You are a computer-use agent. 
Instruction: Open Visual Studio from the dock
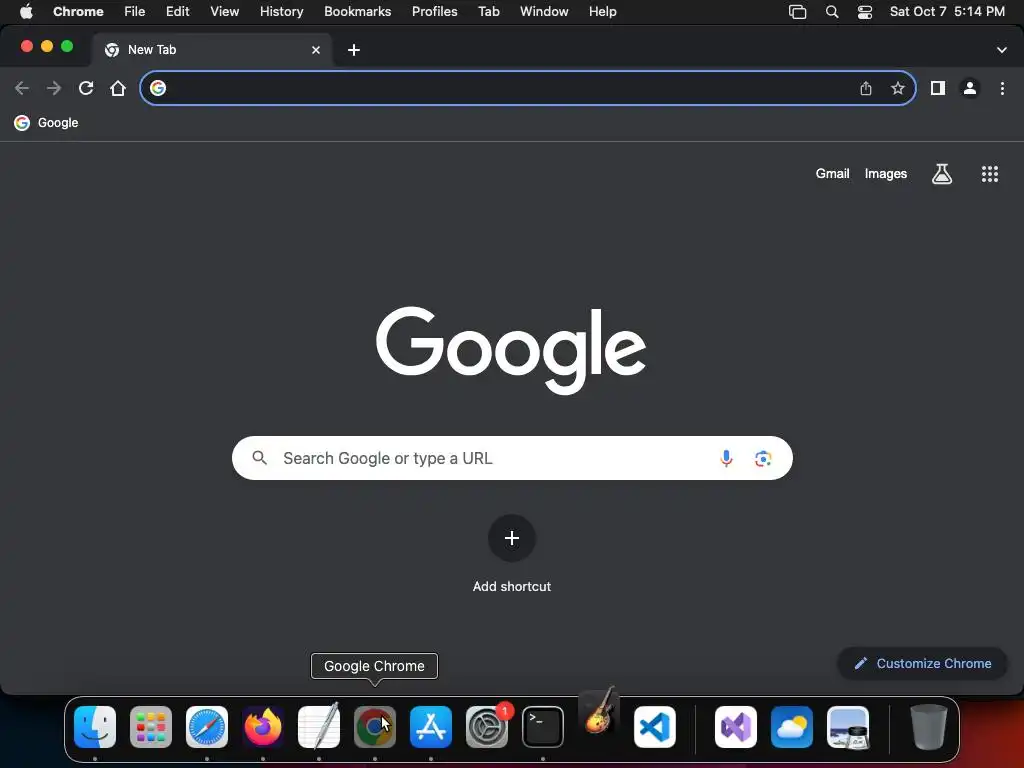point(736,727)
